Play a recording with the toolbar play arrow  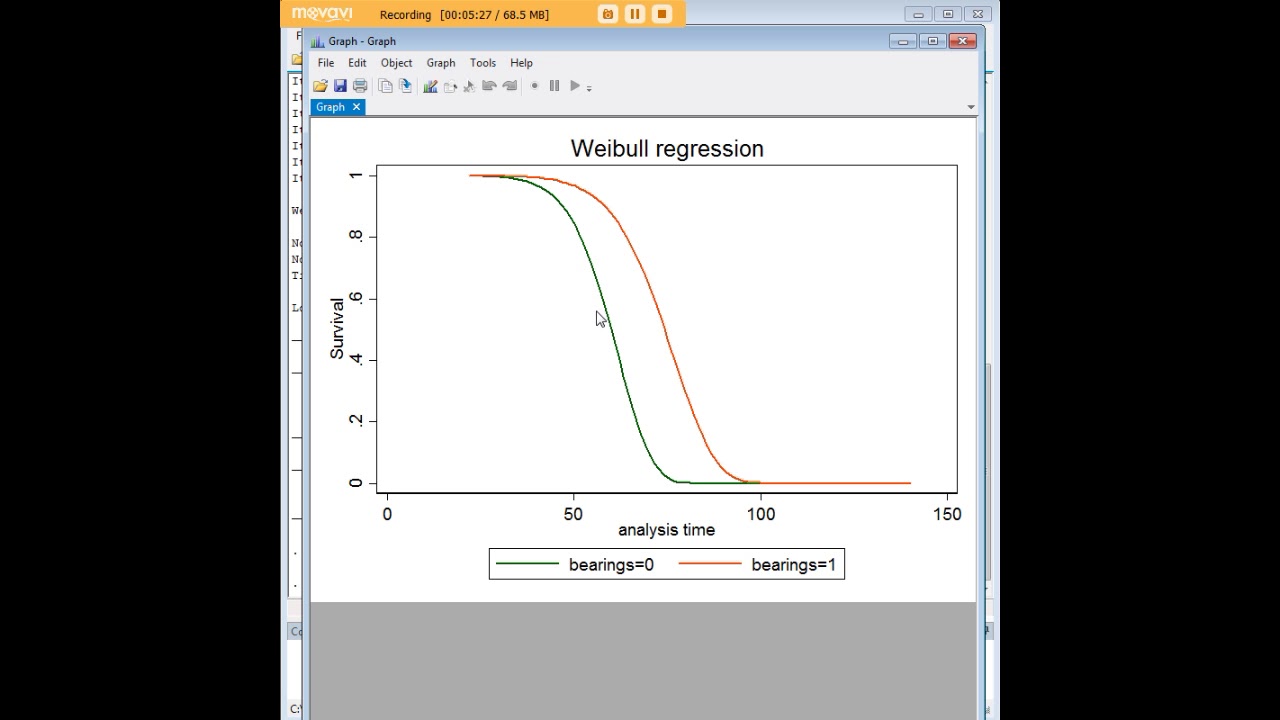(575, 86)
